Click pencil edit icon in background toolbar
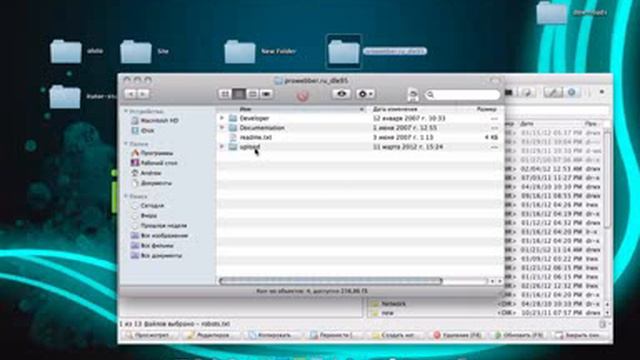The height and width of the screenshot is (360, 640). 553,92
